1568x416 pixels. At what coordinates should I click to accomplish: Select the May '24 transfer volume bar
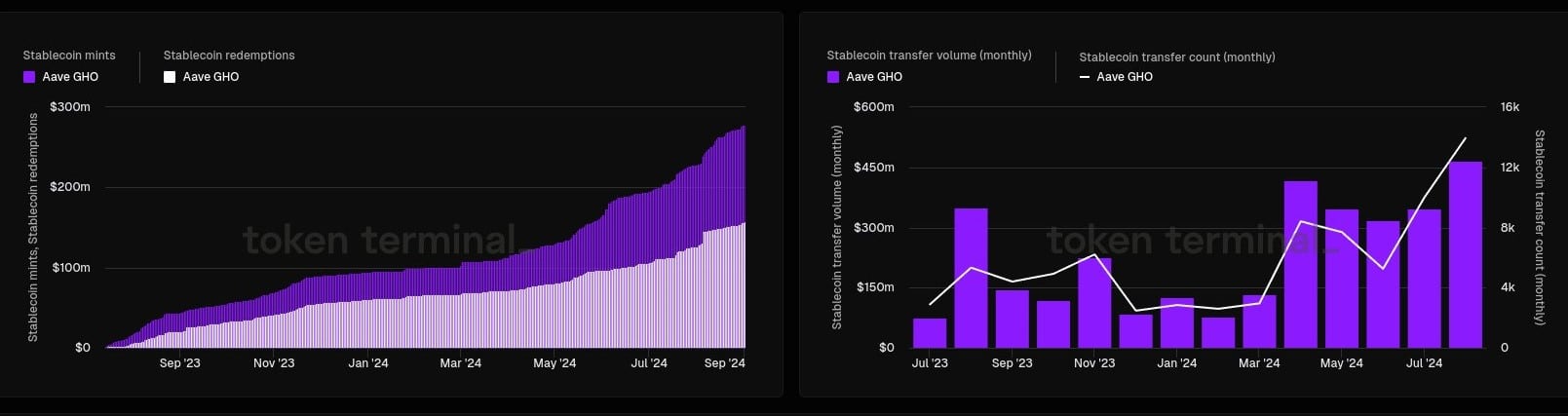coord(1341,279)
